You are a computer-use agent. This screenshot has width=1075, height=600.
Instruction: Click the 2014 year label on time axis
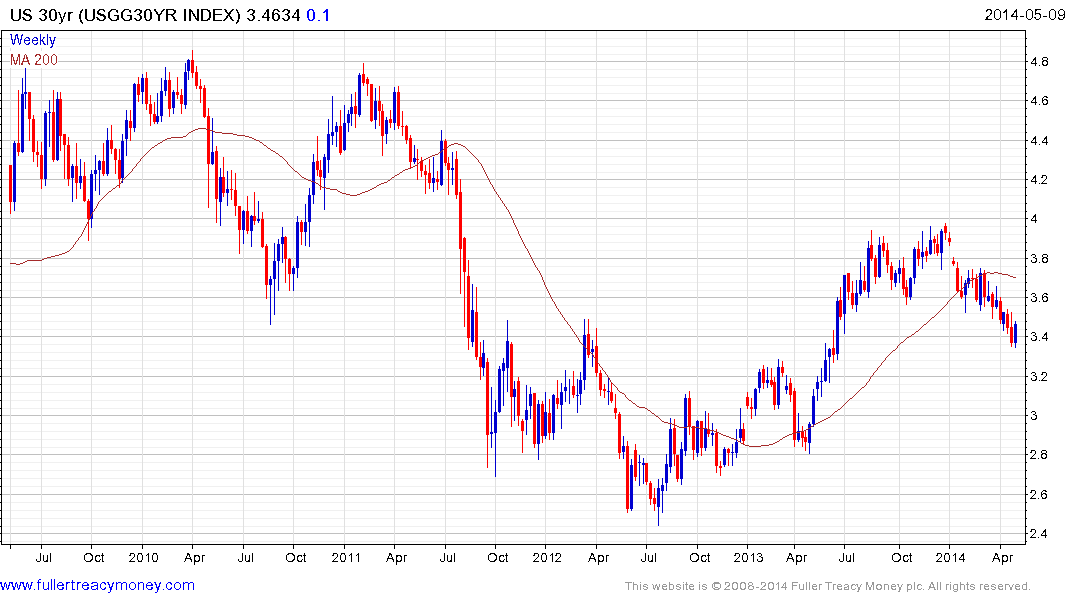(950, 557)
